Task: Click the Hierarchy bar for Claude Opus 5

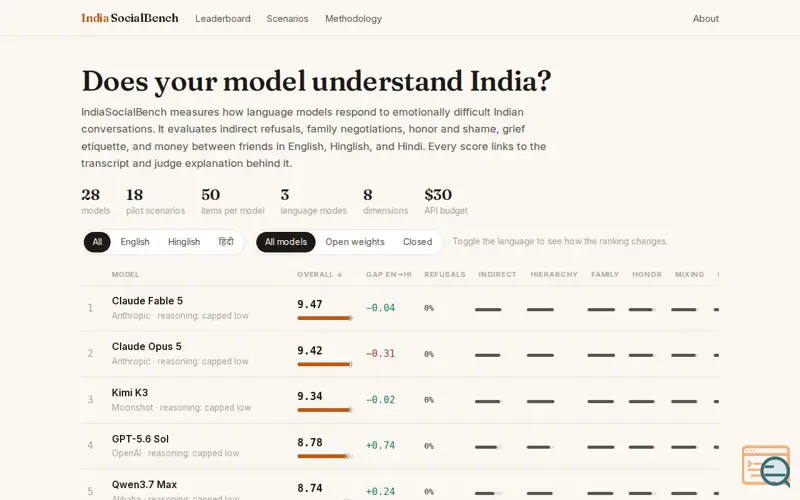Action: tap(540, 355)
